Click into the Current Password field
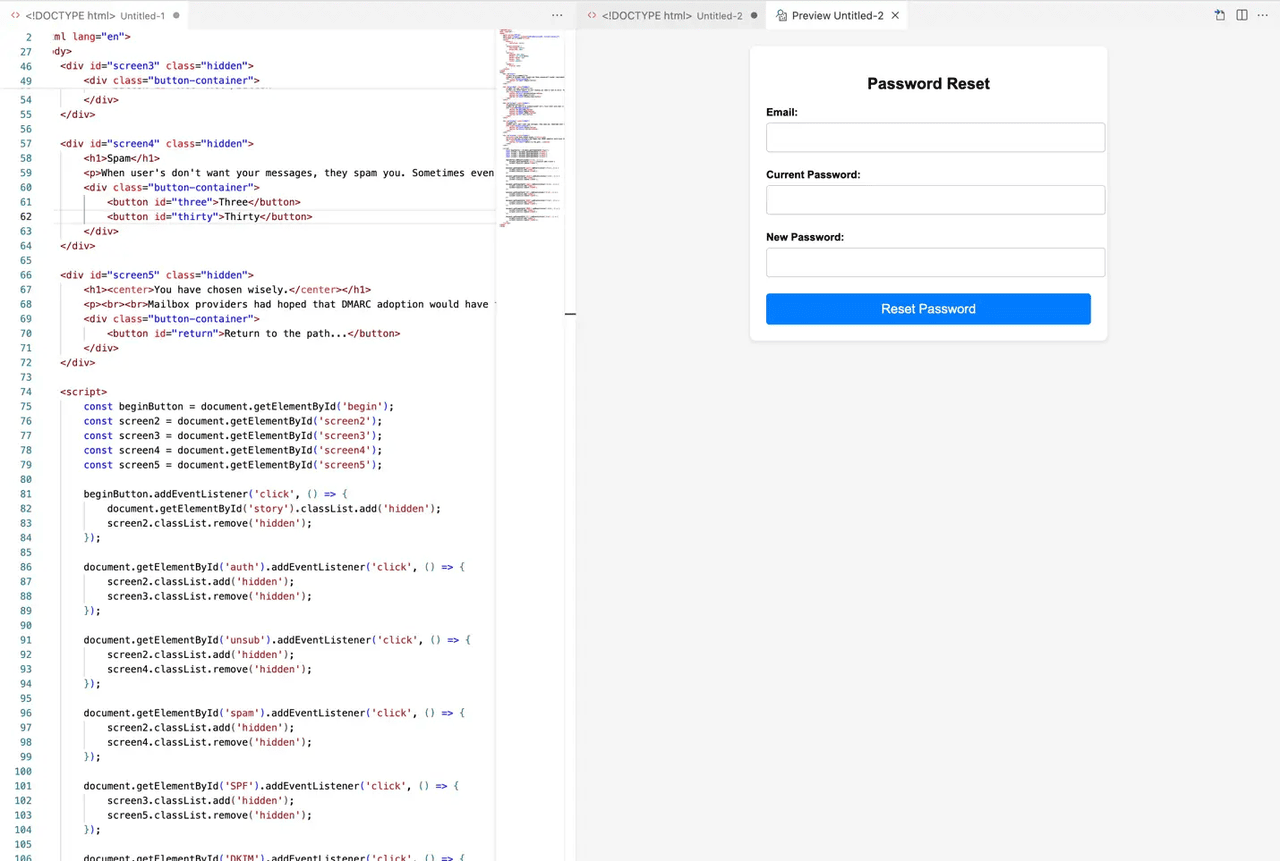Screen dimensions: 1280x861 click(935, 200)
